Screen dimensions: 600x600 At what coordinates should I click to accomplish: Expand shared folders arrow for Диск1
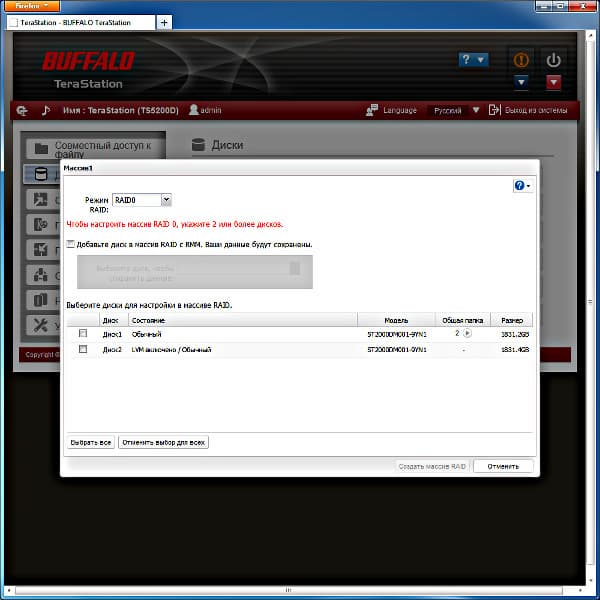coord(467,333)
